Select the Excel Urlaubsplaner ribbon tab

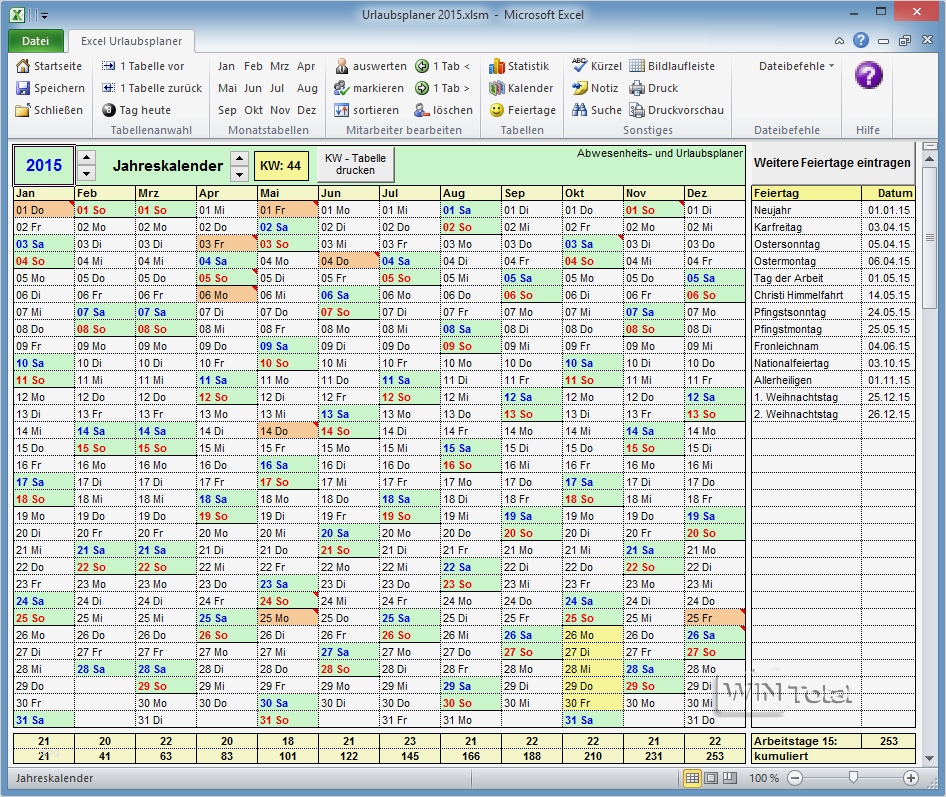point(132,43)
